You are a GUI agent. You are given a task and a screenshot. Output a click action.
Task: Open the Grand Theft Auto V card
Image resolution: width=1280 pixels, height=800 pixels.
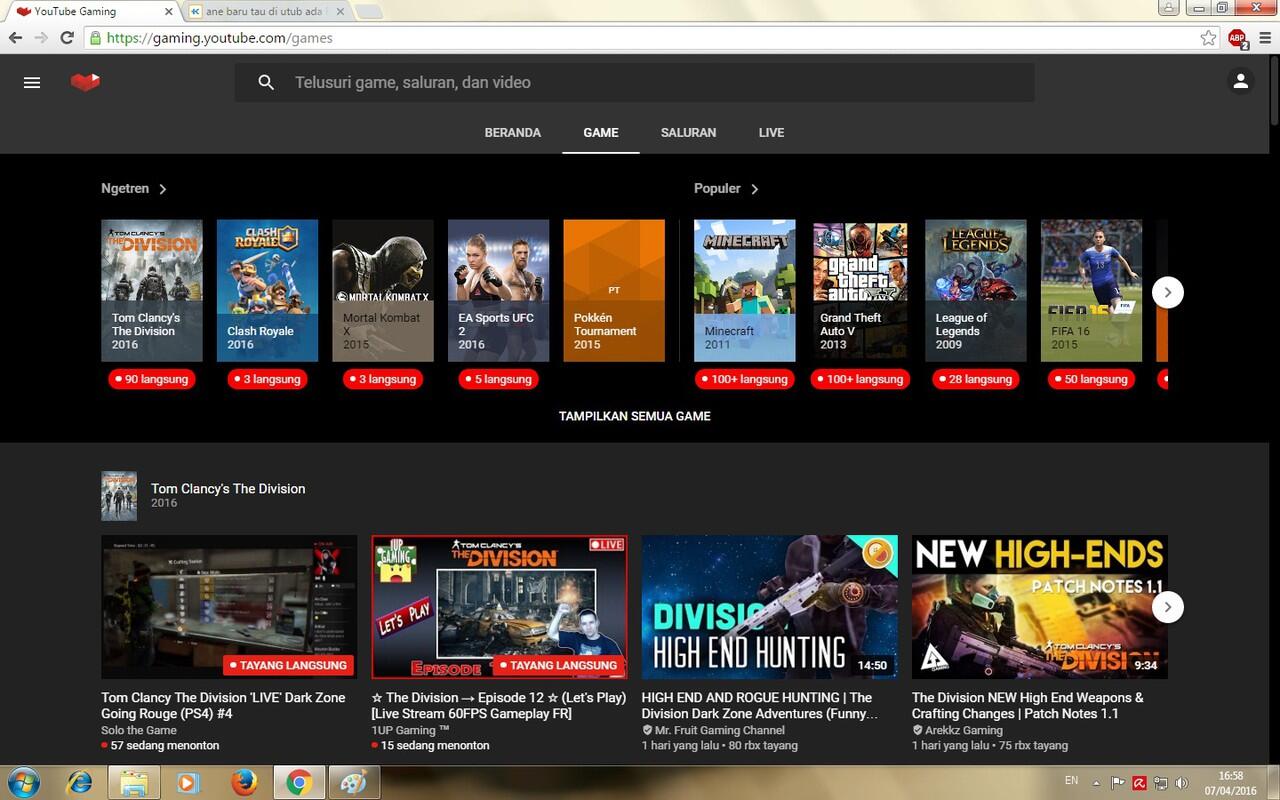pyautogui.click(x=860, y=291)
